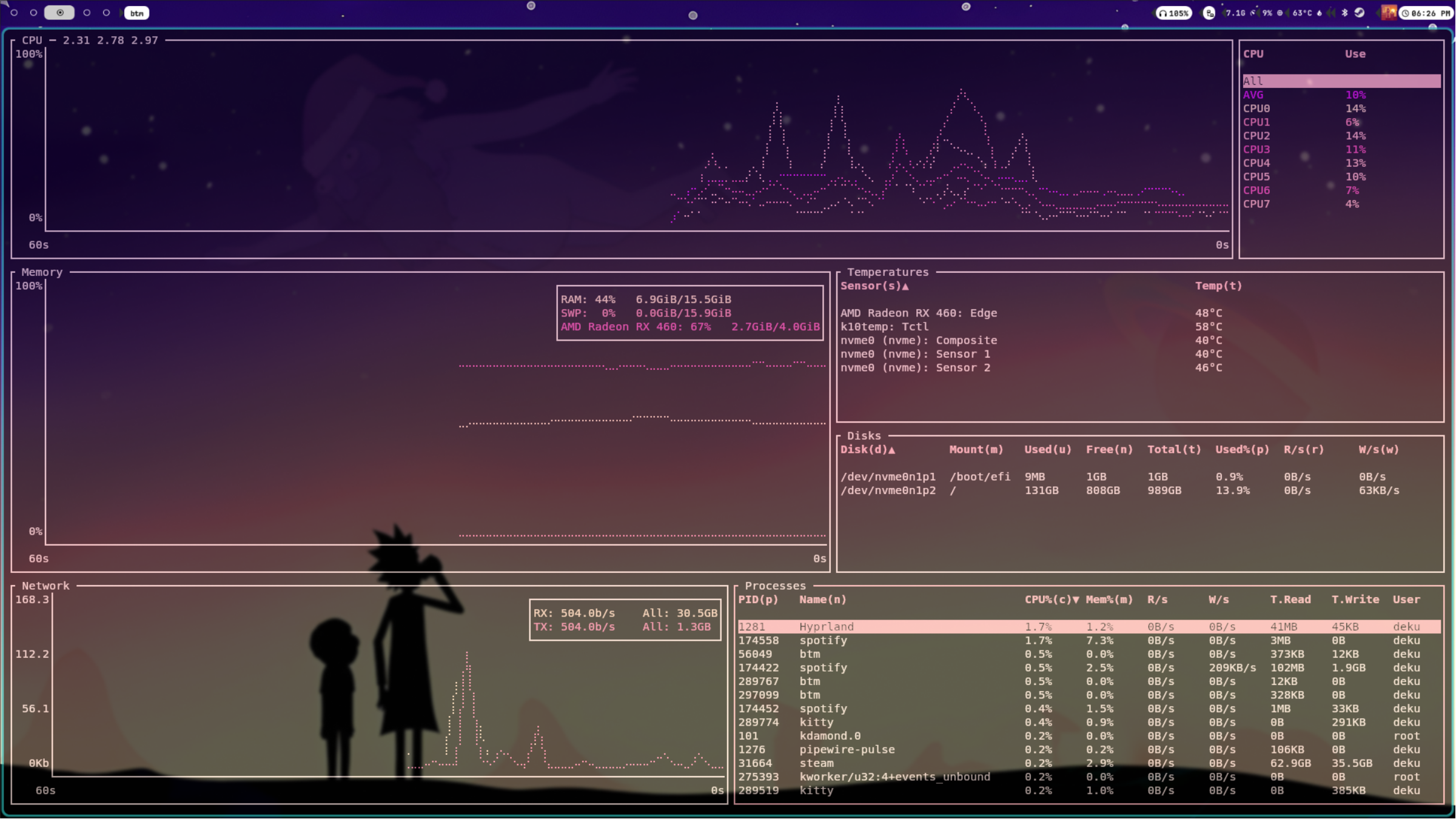Screen dimensions: 1456x819
Task: Switch to the first workspace circle
Action: point(14,12)
